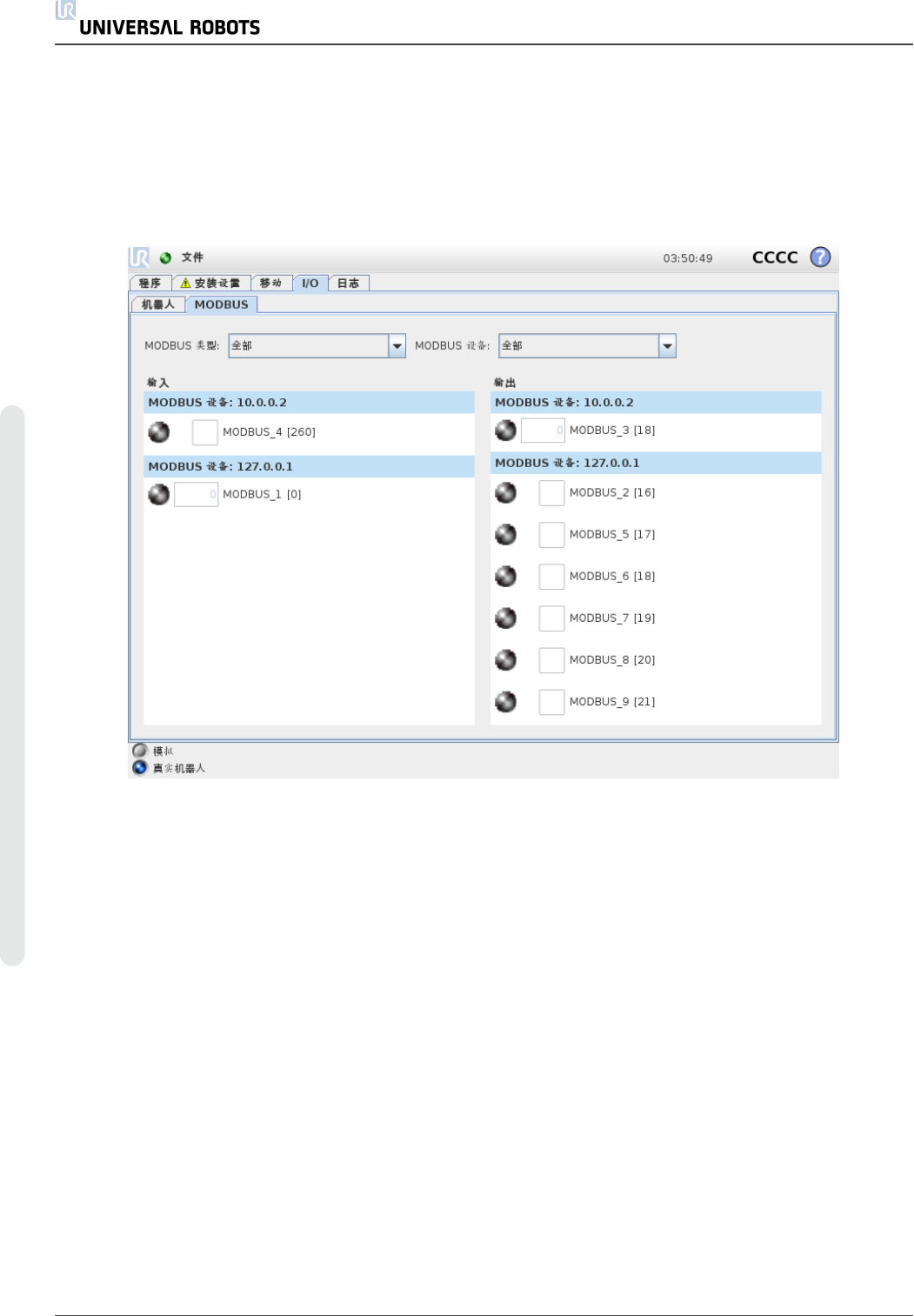
Task: Click input header MODBUS 设备: 10.0.0.2
Action: point(309,403)
